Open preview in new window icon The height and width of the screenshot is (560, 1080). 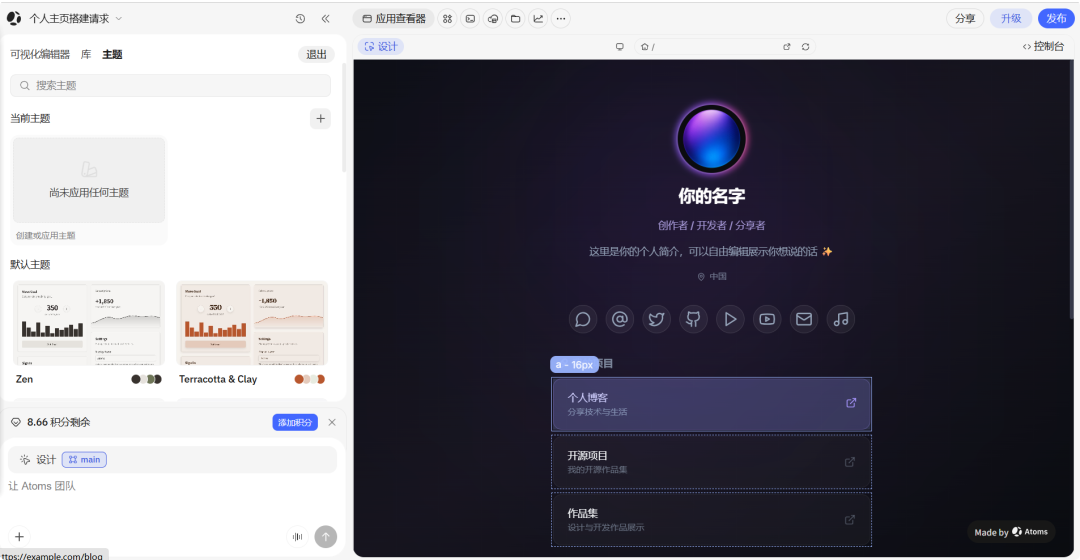tap(787, 47)
